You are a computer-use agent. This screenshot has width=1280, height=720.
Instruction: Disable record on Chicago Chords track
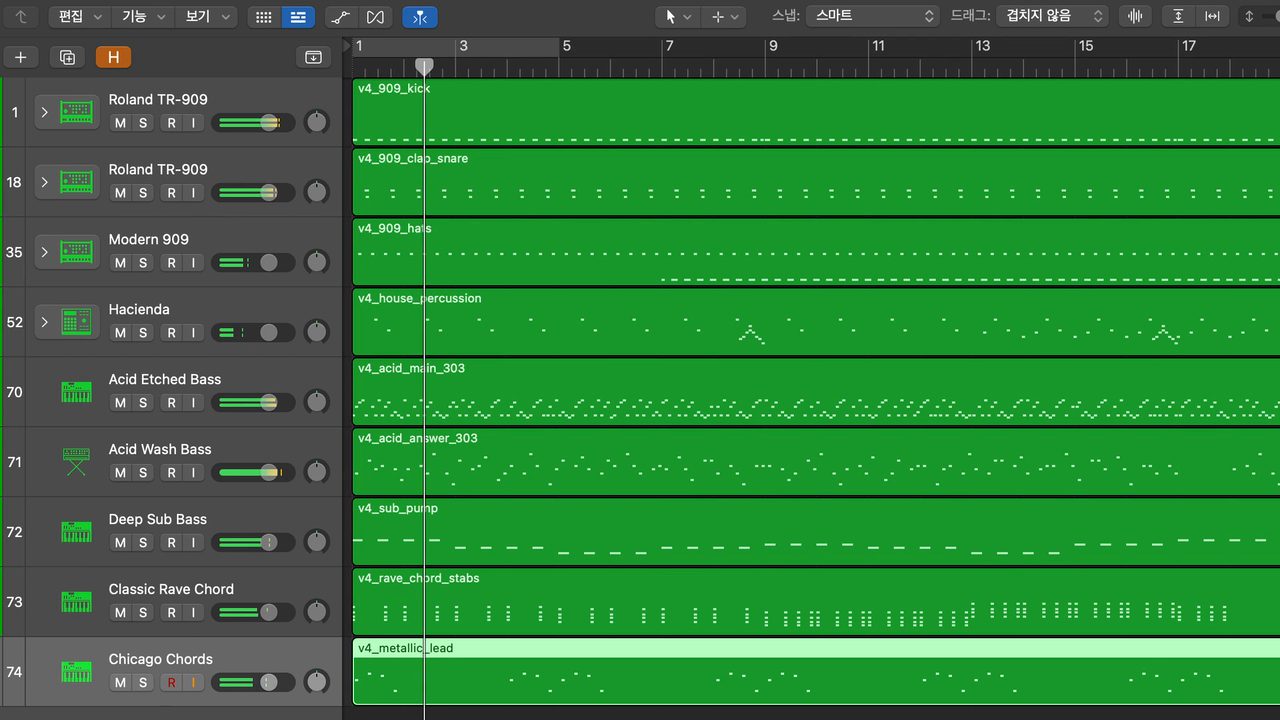click(x=171, y=683)
